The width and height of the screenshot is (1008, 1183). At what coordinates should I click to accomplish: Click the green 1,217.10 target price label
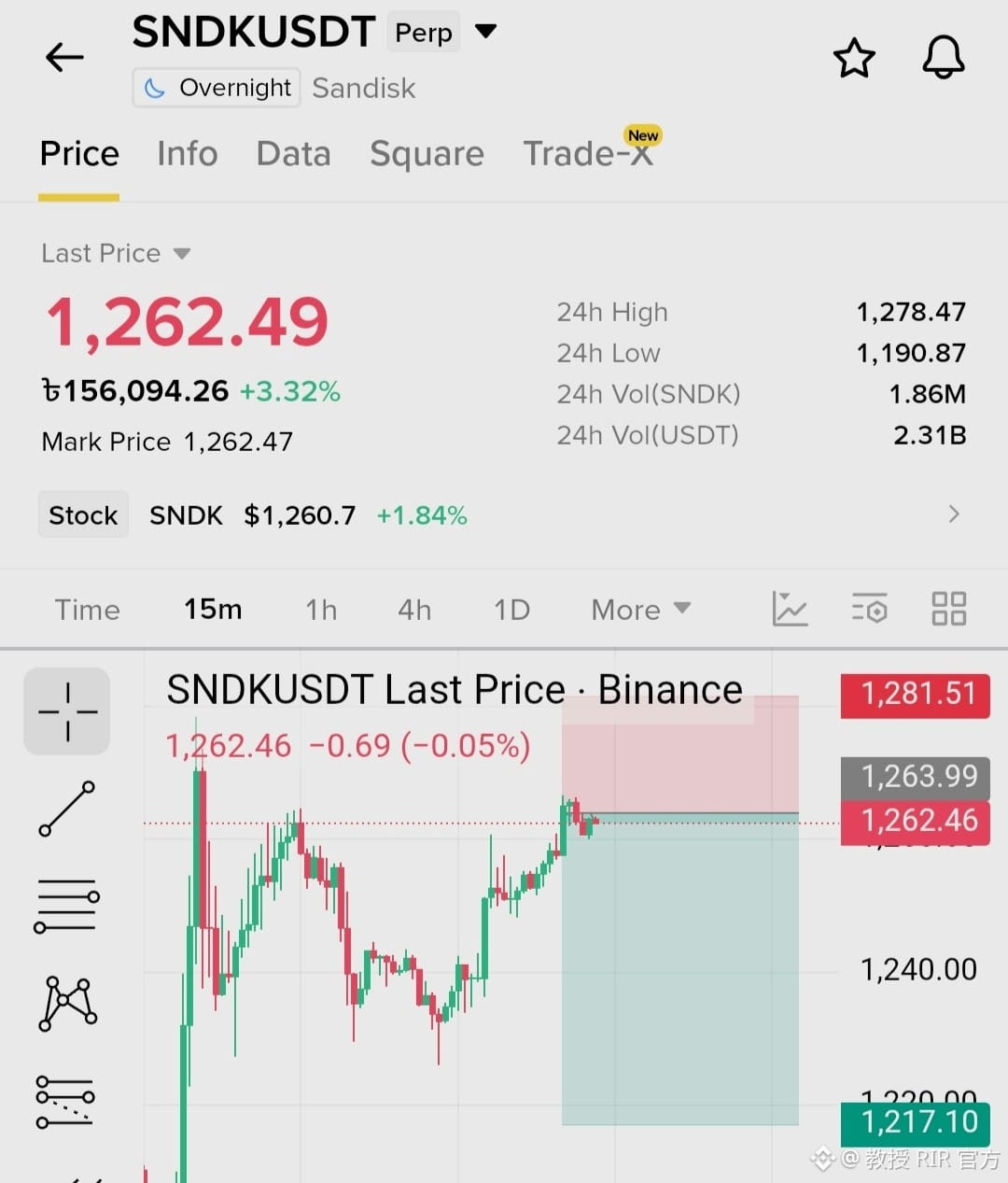[x=916, y=1122]
